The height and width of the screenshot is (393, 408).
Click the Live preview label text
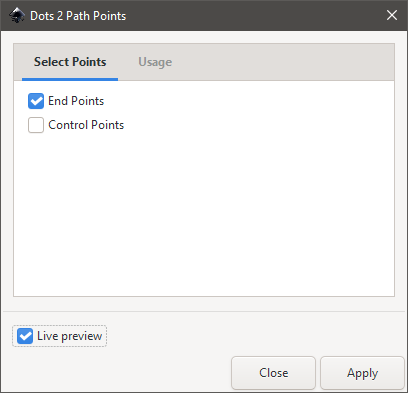coord(69,336)
